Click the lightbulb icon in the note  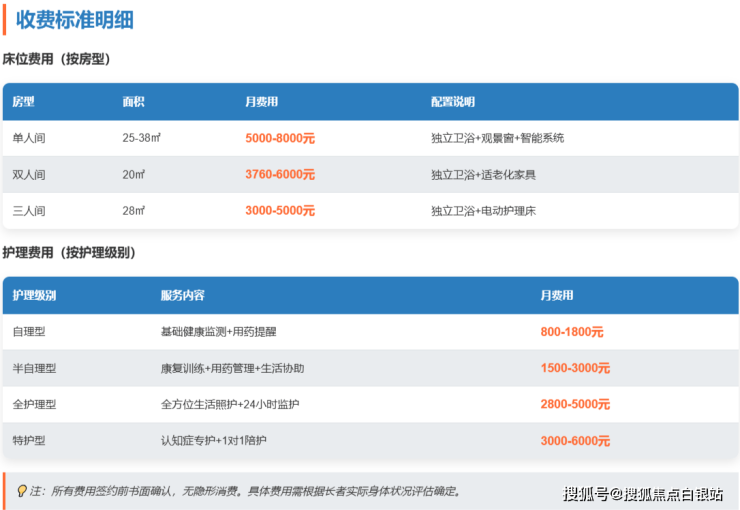pyautogui.click(x=22, y=491)
